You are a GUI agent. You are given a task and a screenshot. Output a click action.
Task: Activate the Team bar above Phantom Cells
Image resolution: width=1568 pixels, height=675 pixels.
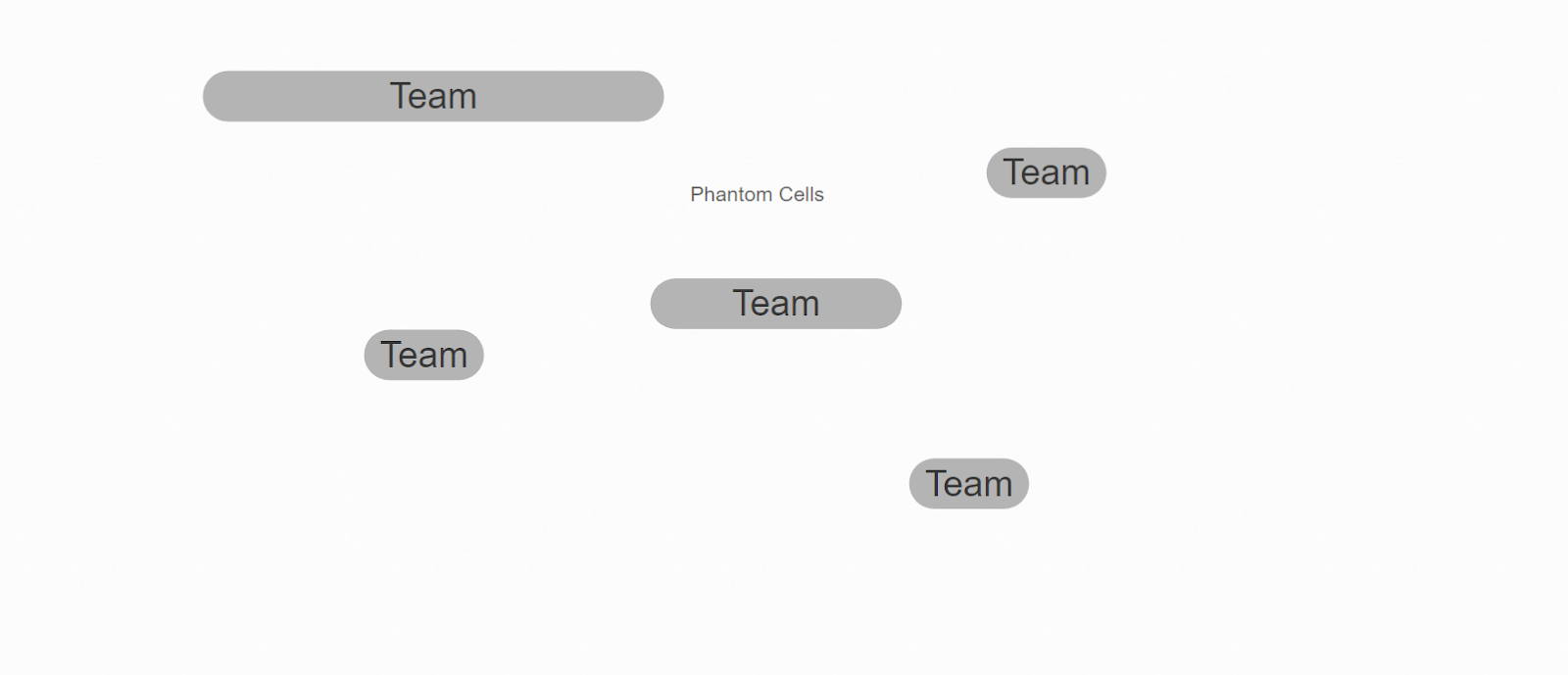433,96
